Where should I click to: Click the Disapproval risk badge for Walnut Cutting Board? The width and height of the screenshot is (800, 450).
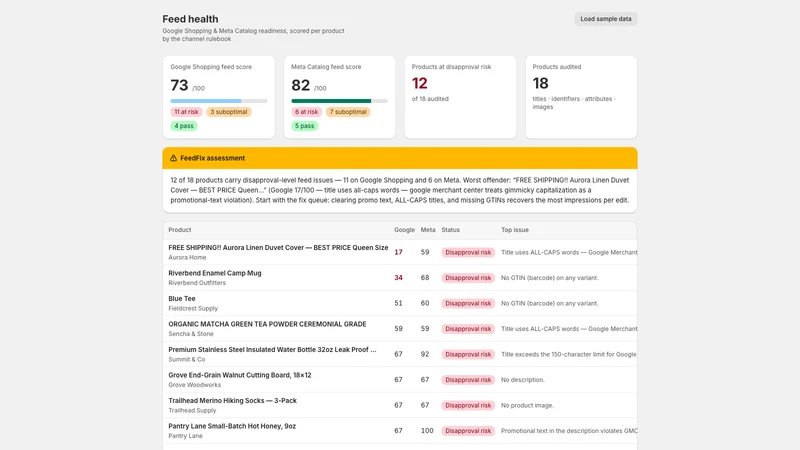click(x=468, y=380)
